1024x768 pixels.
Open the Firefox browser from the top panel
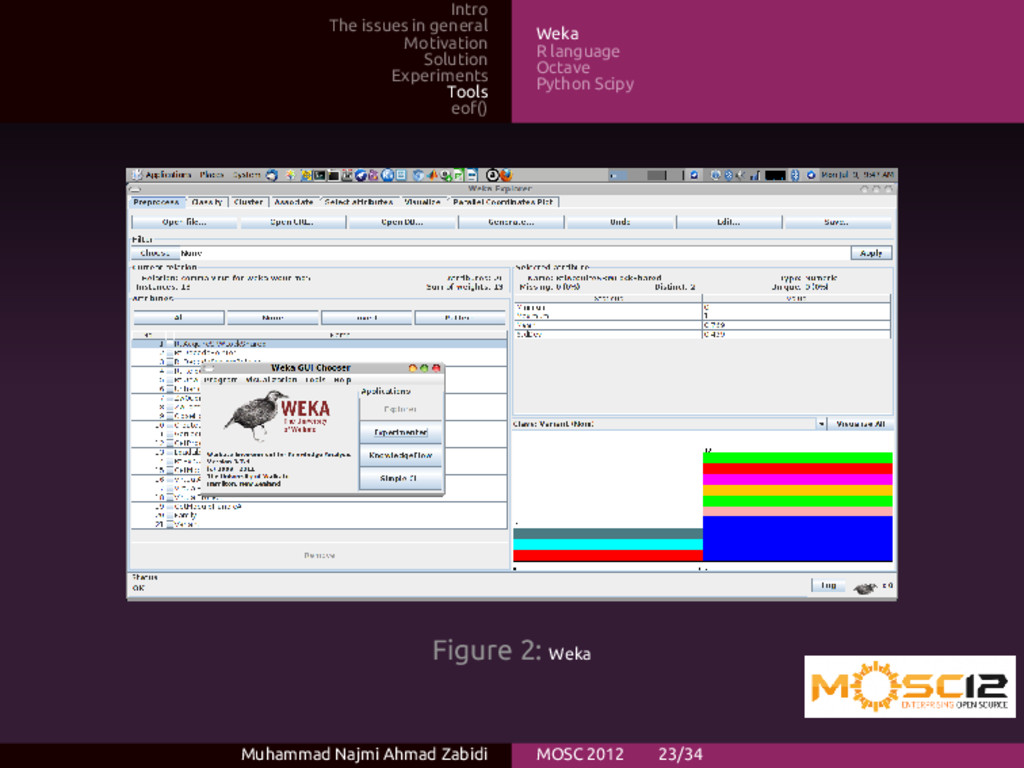tap(507, 175)
